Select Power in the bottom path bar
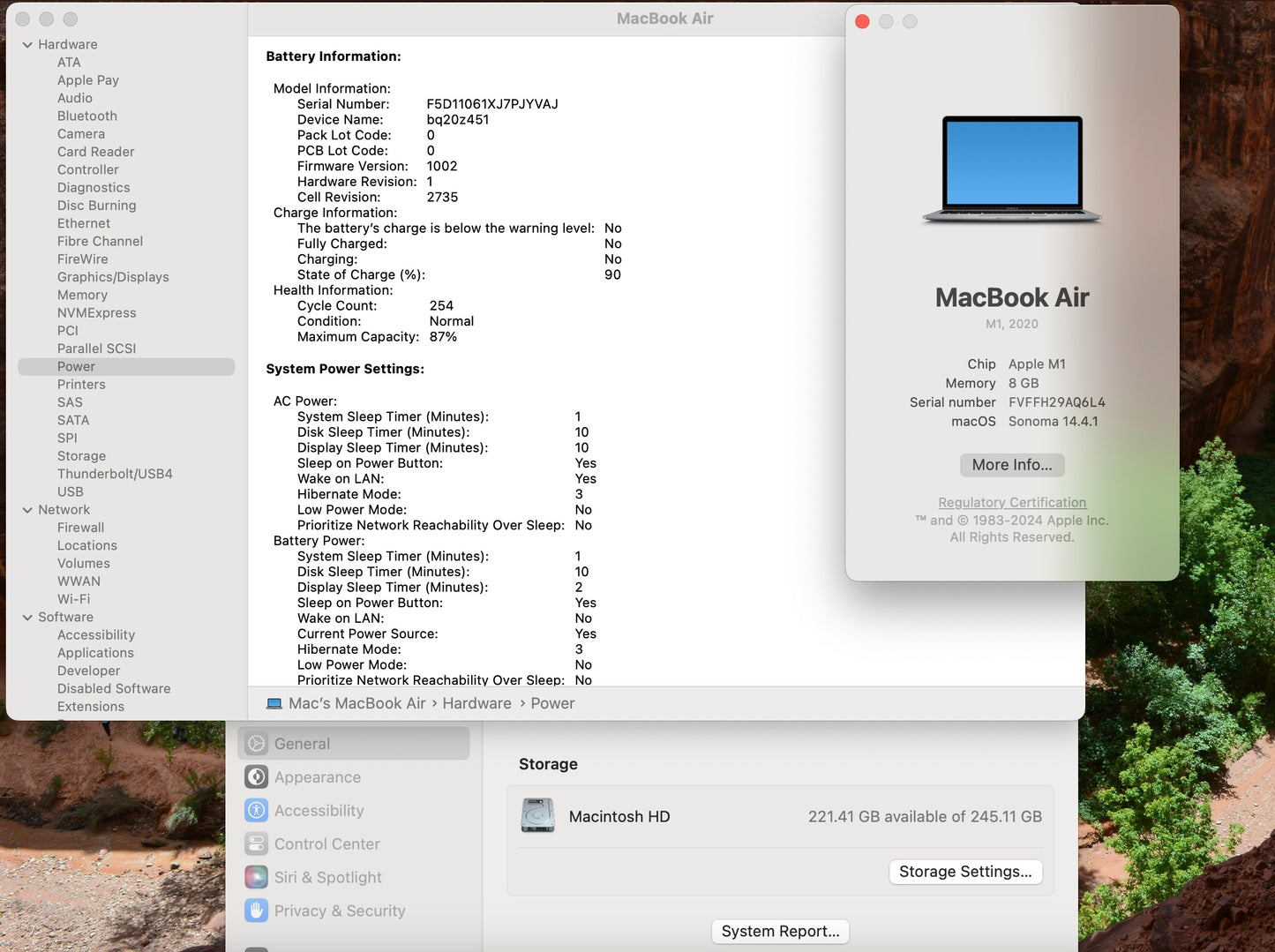1275x952 pixels. tap(552, 704)
